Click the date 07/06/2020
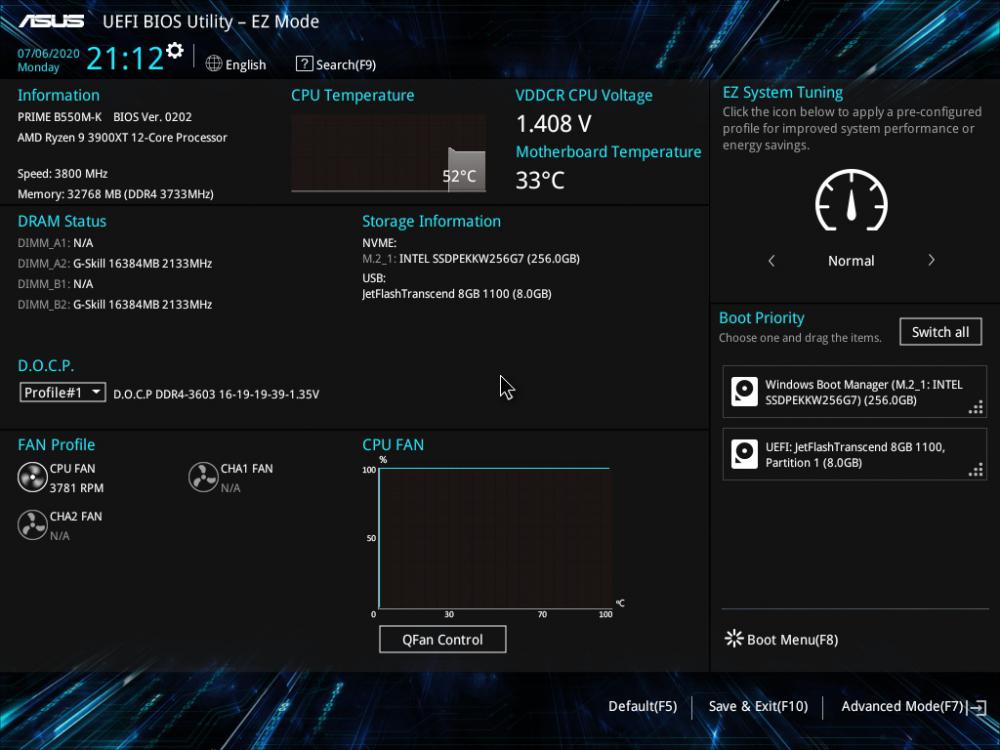This screenshot has height=750, width=1000. 48,54
